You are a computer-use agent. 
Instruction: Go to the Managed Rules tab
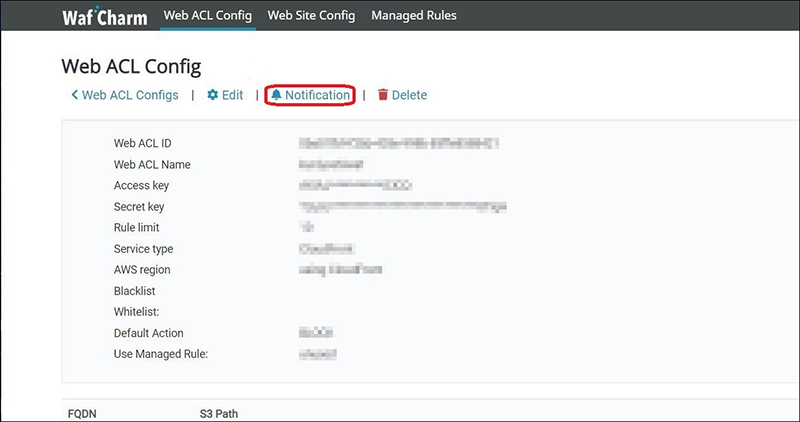point(414,16)
